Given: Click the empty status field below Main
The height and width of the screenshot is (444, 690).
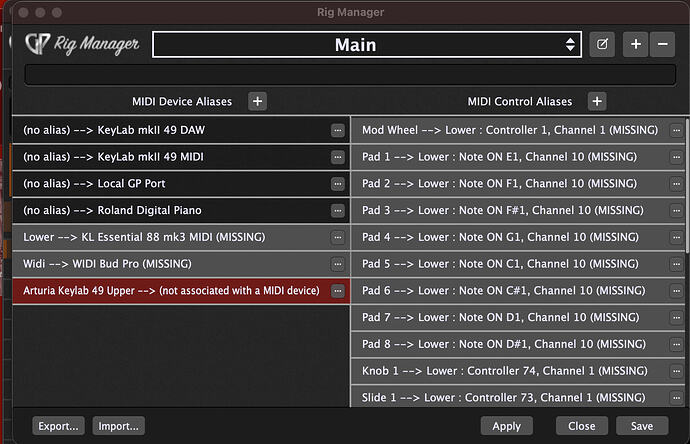Looking at the screenshot, I should point(350,75).
